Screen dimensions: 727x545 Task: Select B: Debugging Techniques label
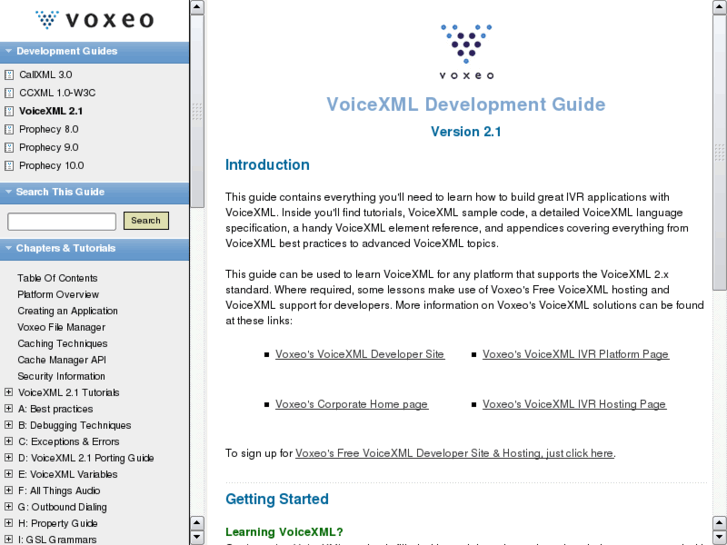pos(75,425)
